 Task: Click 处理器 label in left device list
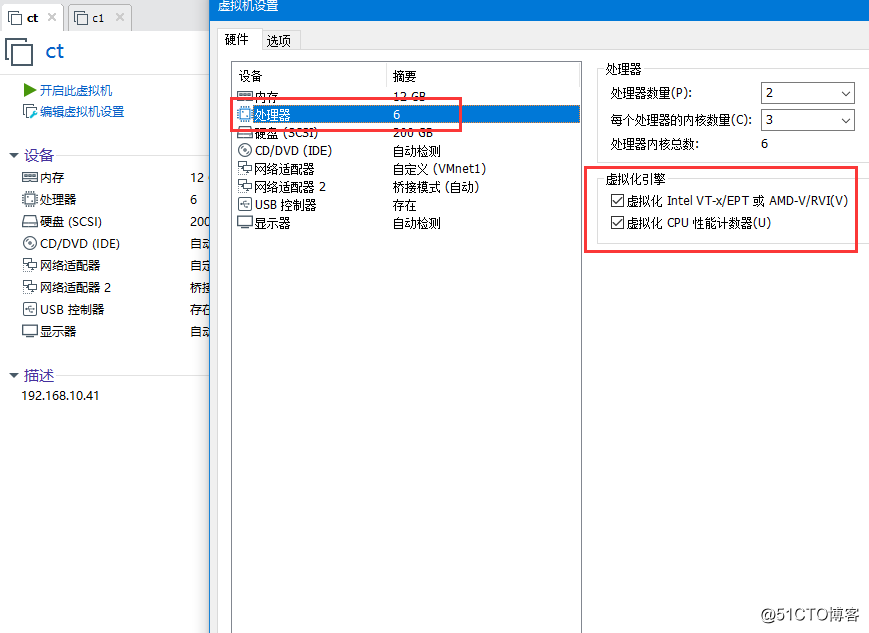pos(58,200)
